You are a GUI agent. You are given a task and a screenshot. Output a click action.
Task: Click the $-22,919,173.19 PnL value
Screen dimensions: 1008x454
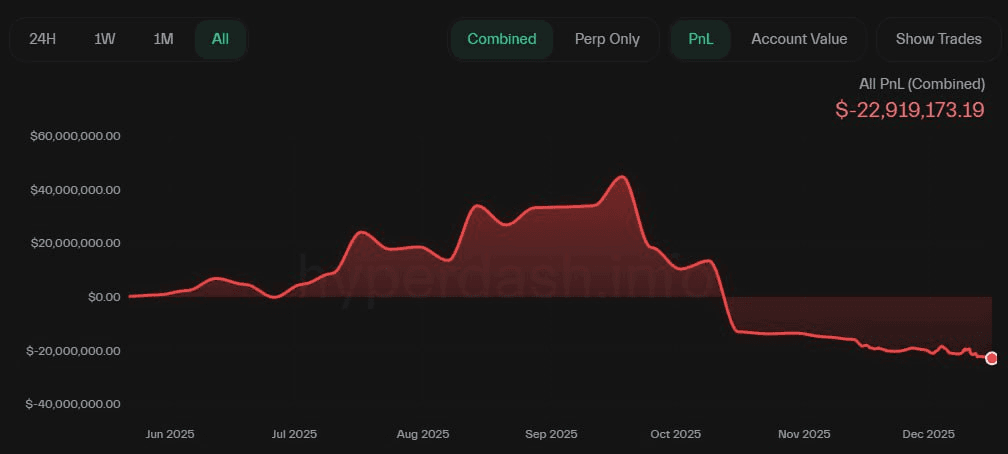pos(910,109)
